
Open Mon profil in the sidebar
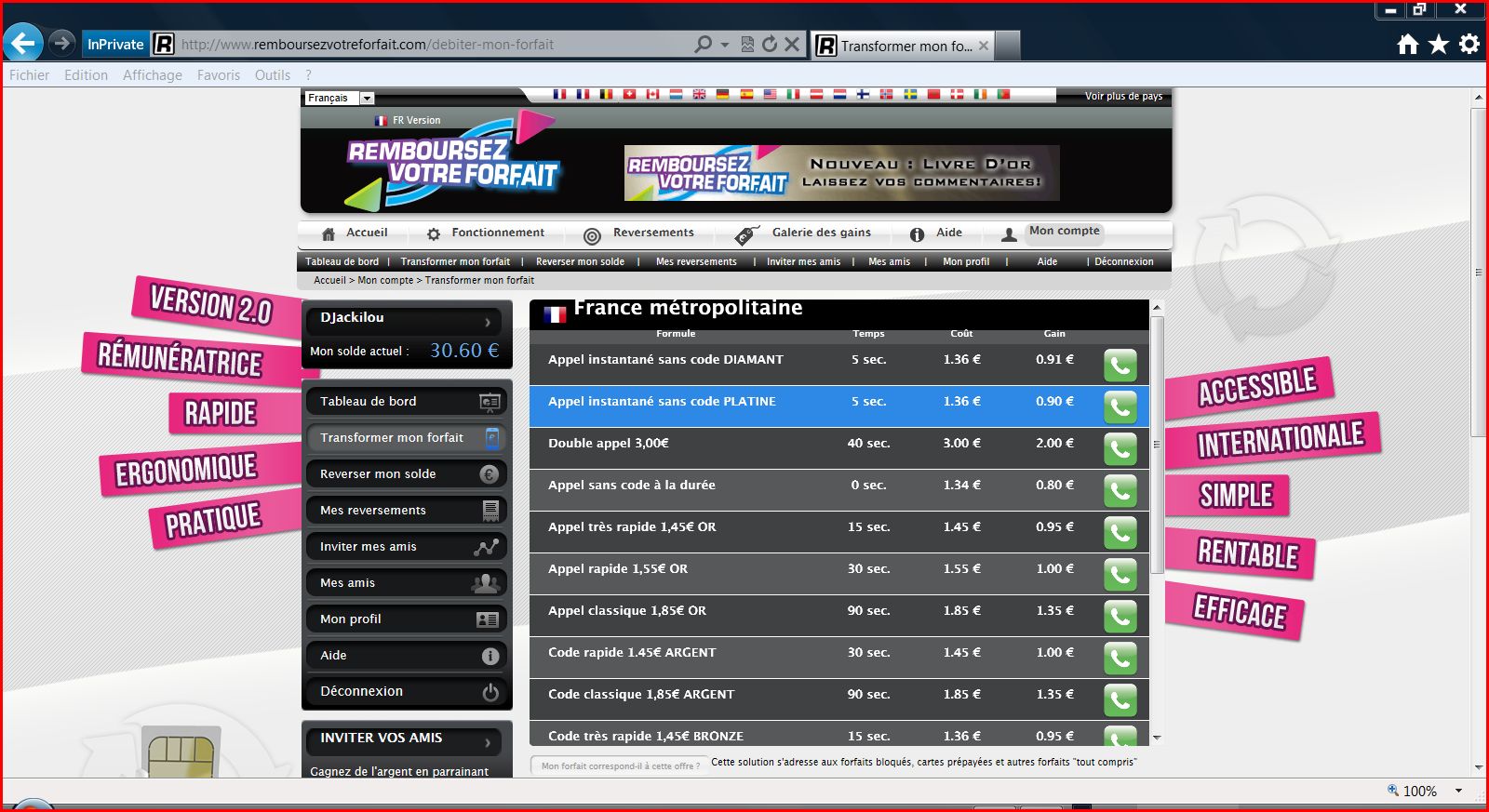coord(407,619)
